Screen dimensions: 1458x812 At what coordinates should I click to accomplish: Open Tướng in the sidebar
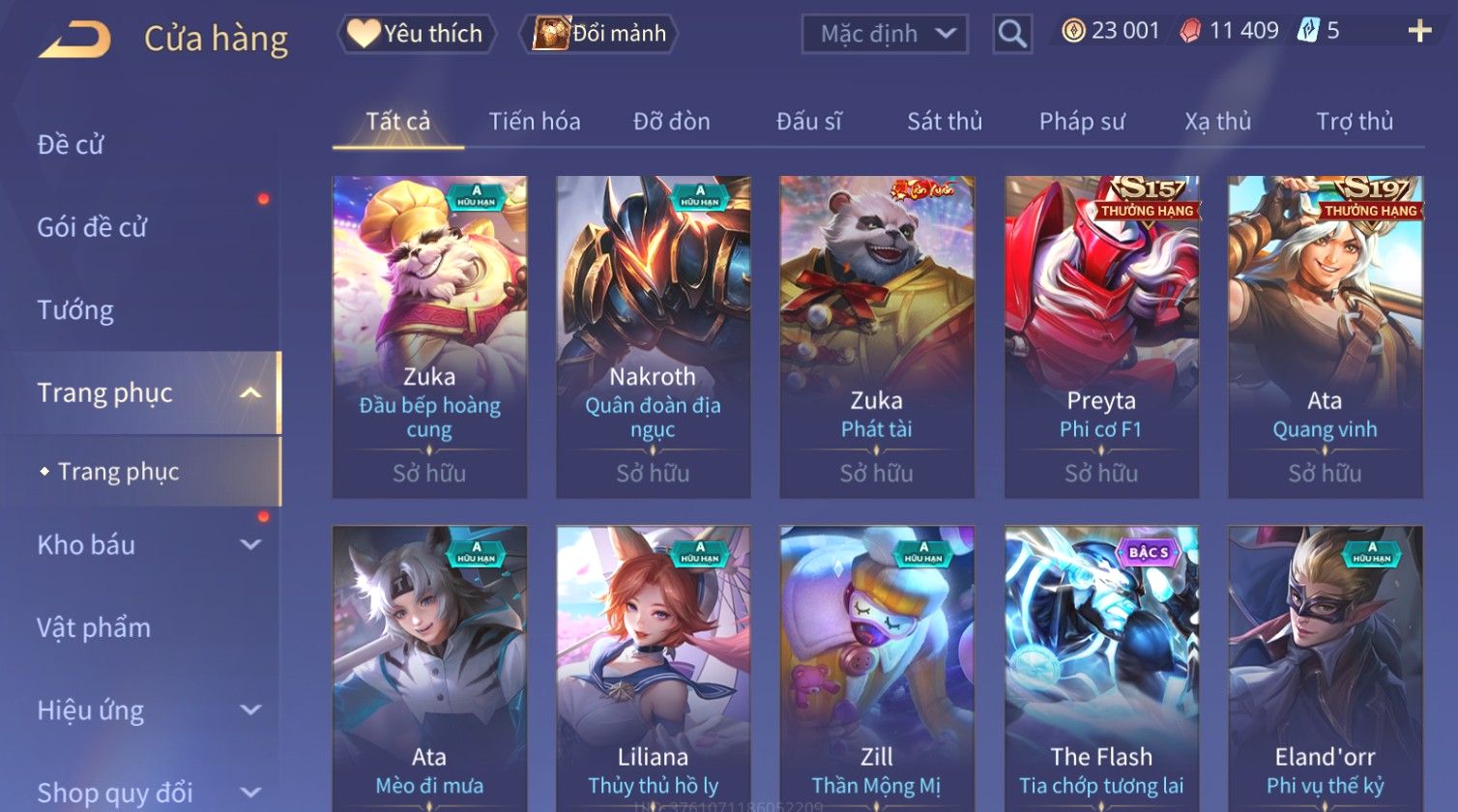click(x=75, y=310)
